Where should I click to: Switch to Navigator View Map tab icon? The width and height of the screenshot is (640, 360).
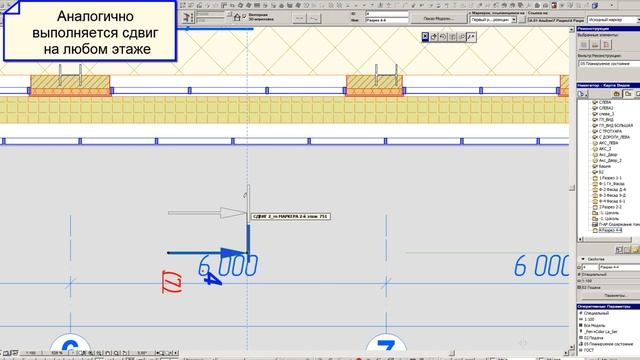pyautogui.click(x=628, y=94)
